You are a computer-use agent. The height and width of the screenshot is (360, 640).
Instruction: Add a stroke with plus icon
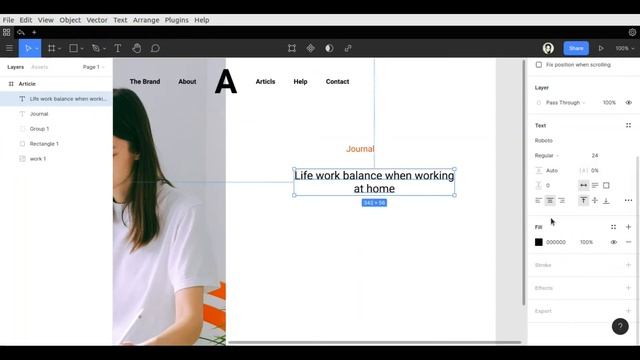pyautogui.click(x=628, y=265)
